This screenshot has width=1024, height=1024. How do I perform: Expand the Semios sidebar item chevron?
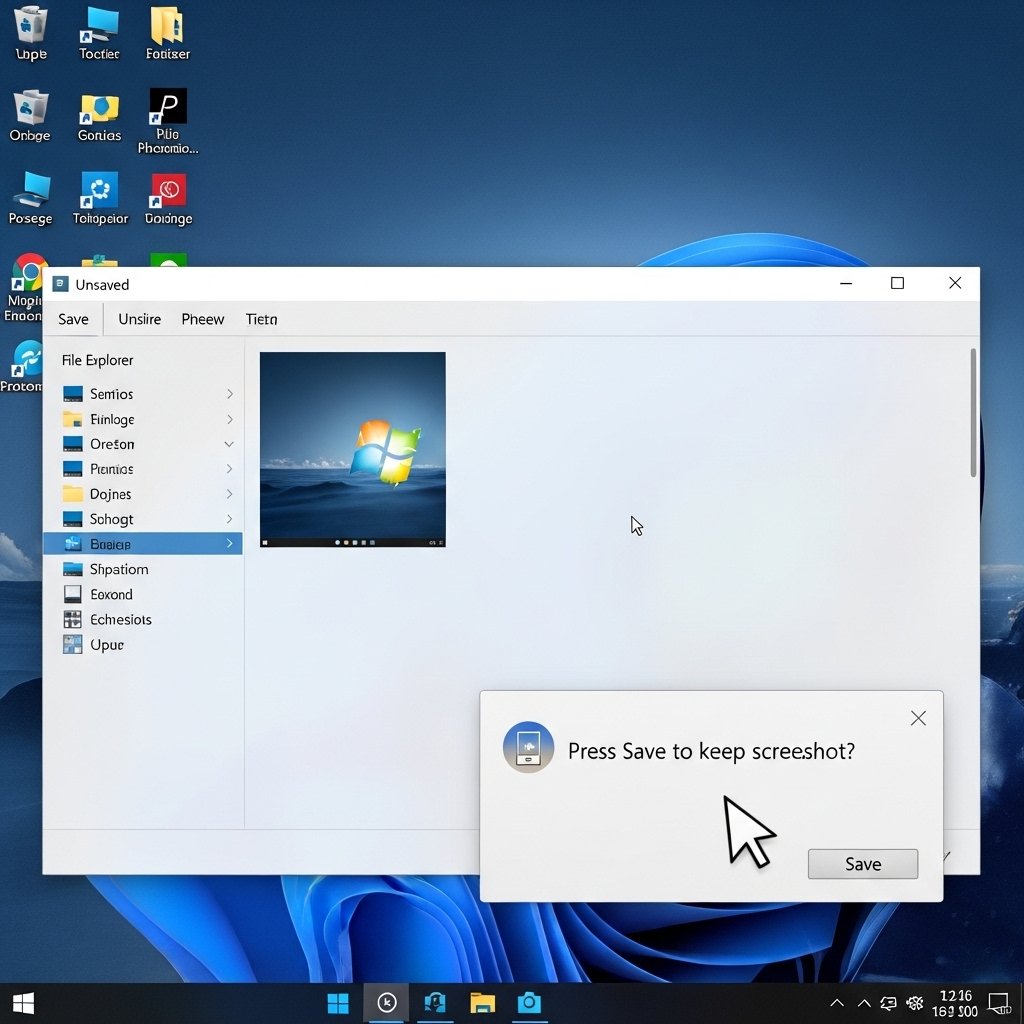coord(229,394)
